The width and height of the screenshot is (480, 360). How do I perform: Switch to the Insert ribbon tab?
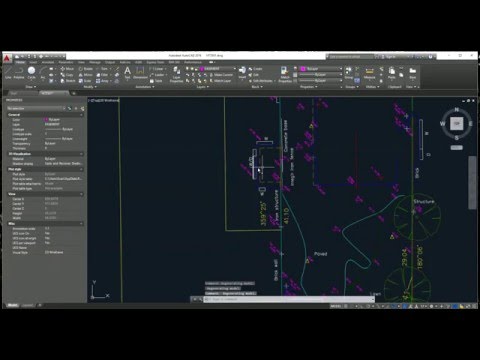[x=33, y=62]
